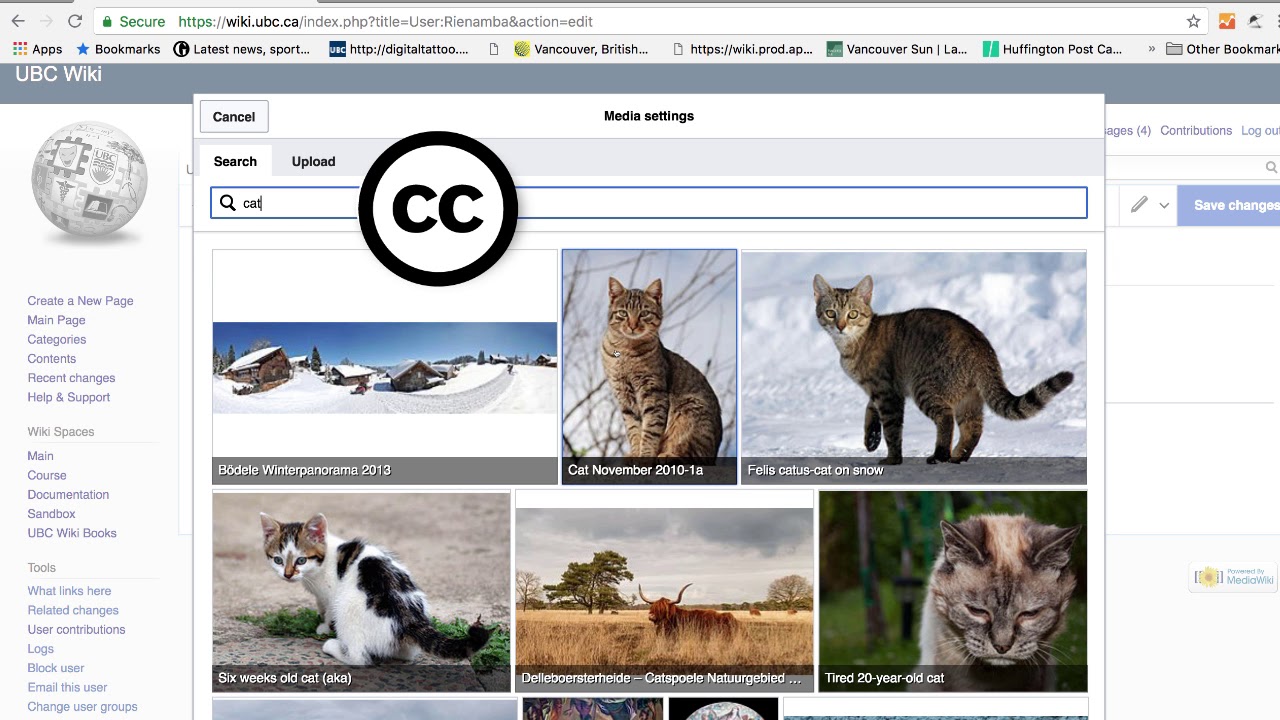Open 'Related changes' tool link
1280x720 pixels.
pyautogui.click(x=73, y=611)
